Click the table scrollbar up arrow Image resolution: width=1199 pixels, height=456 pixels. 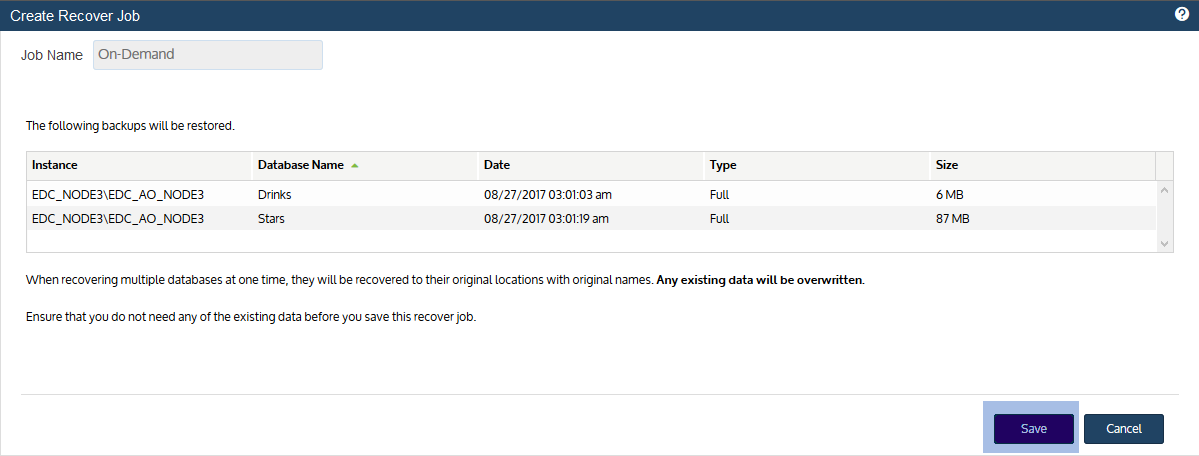tap(1164, 190)
